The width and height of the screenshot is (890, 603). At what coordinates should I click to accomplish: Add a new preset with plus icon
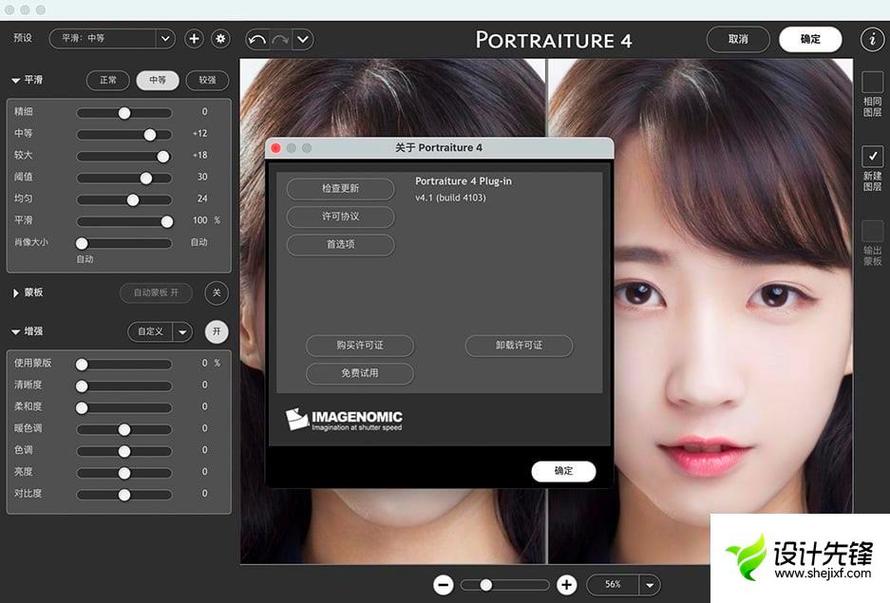click(x=194, y=39)
